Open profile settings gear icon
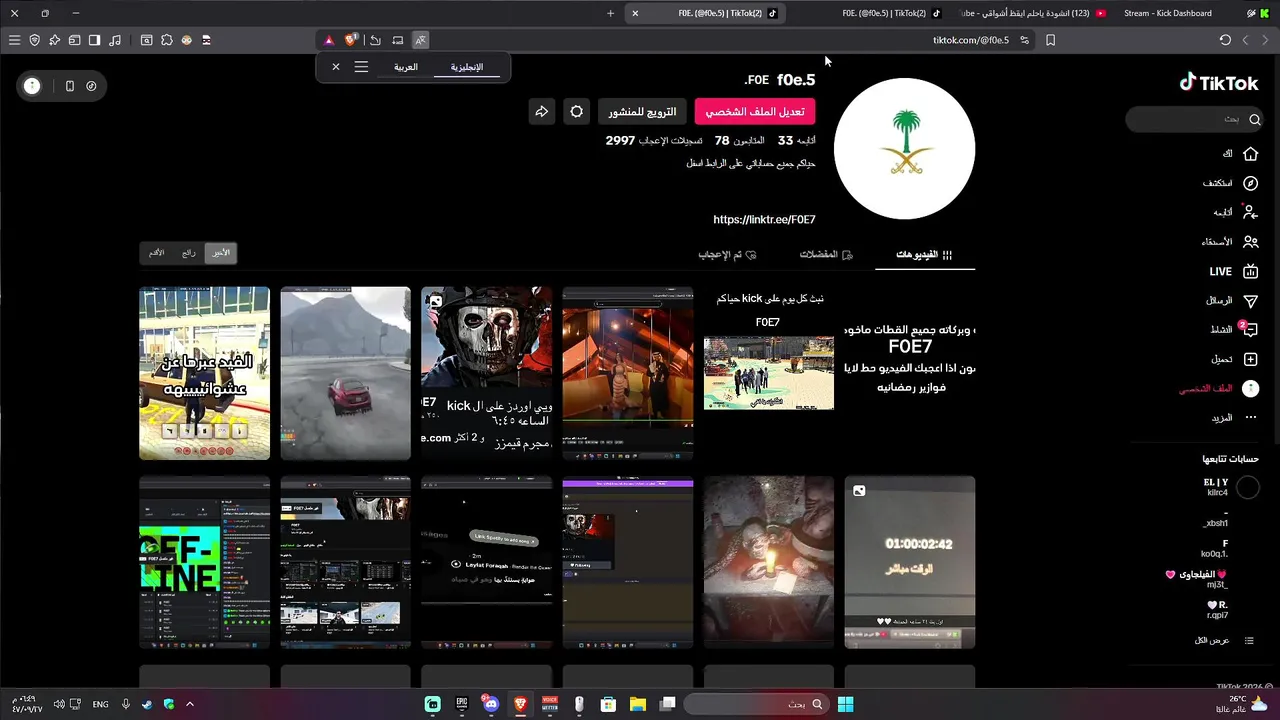Screen dimensions: 1280x720 577,112
